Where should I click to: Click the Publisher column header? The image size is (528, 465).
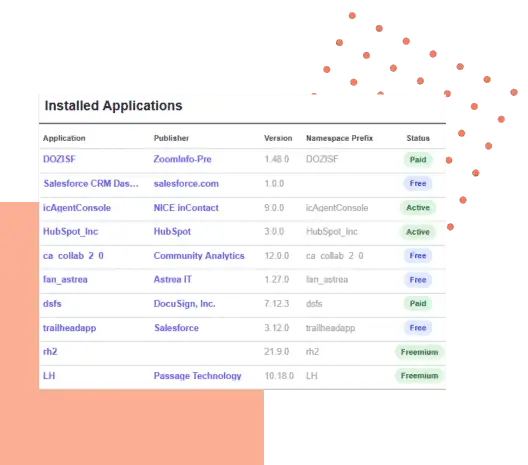click(x=171, y=138)
